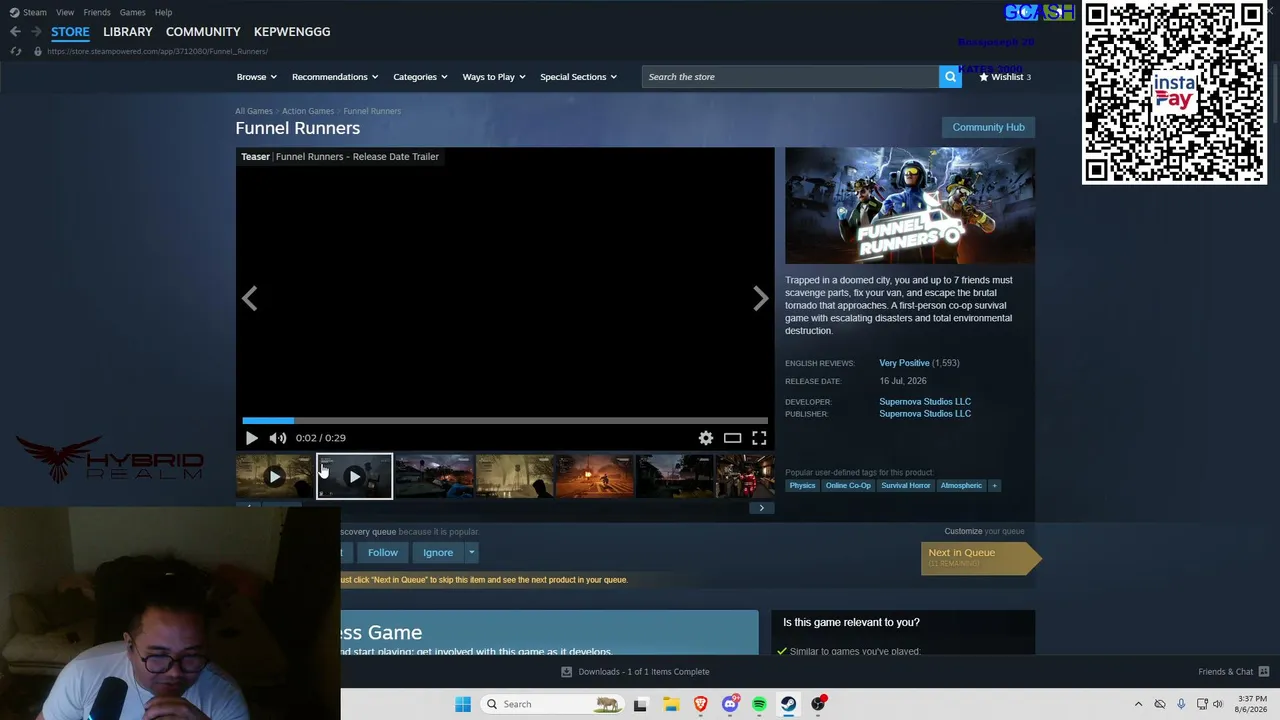Open the Community Hub

(x=988, y=127)
